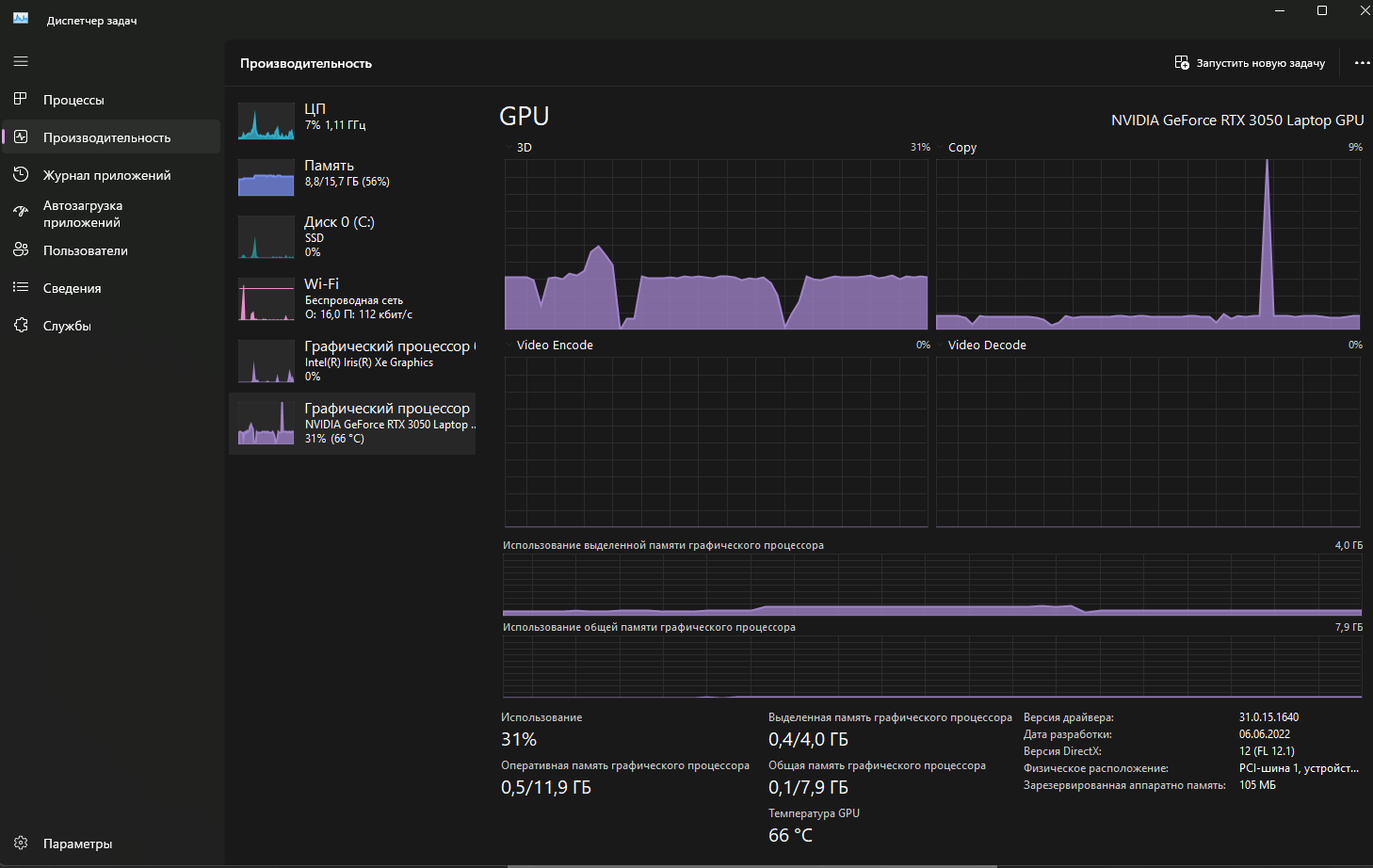Click the Startup apps gauge icon
The image size is (1373, 868).
coord(21,212)
